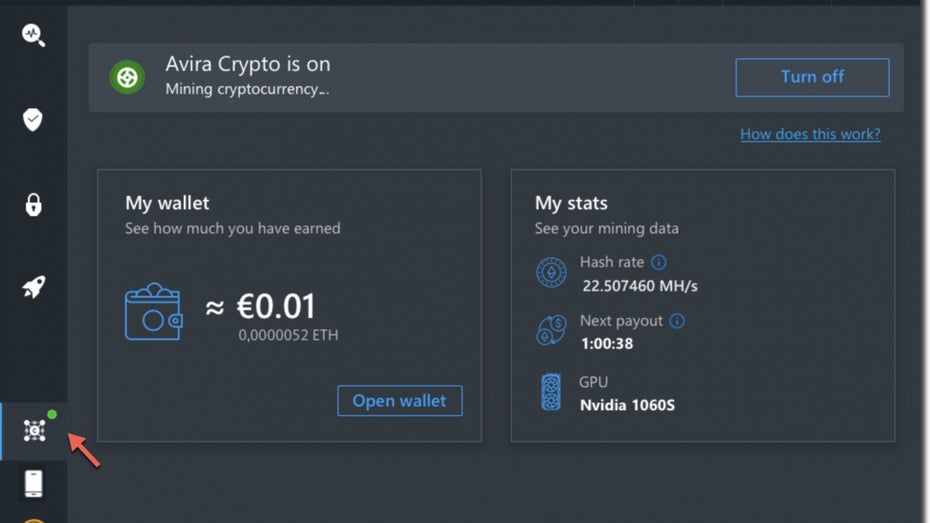Open the Security shield sidebar icon
Viewport: 930px width, 523px height.
click(x=33, y=119)
